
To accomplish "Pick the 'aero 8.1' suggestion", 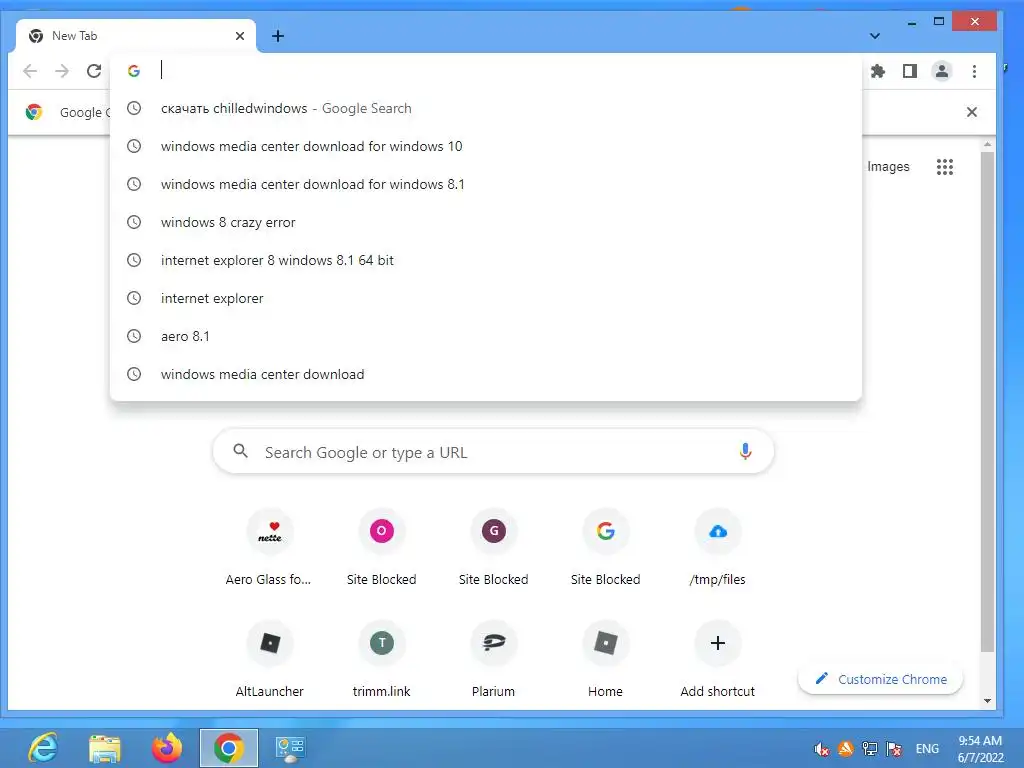I will click(x=485, y=336).
